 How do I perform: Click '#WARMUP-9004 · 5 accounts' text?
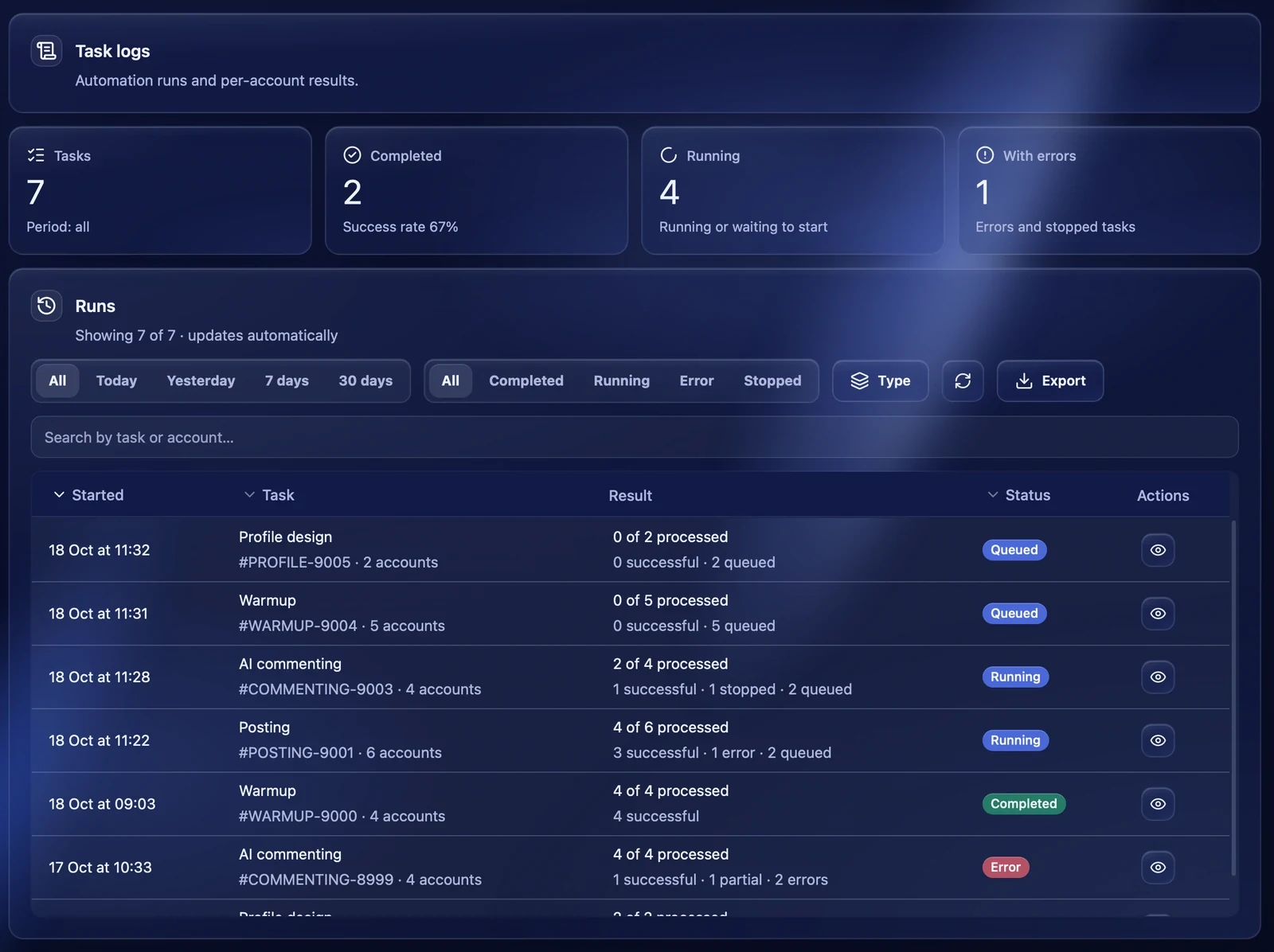[342, 626]
